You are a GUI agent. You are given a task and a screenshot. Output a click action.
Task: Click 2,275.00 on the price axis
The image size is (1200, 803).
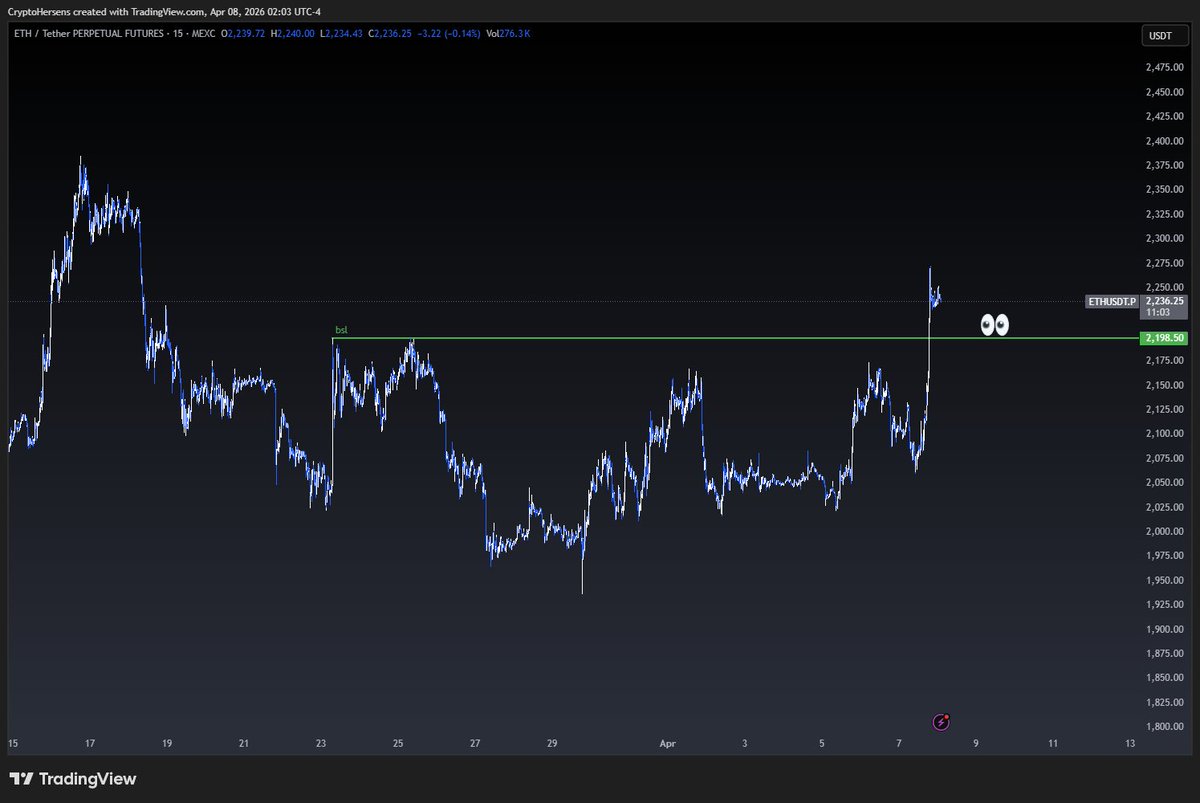click(x=1164, y=263)
